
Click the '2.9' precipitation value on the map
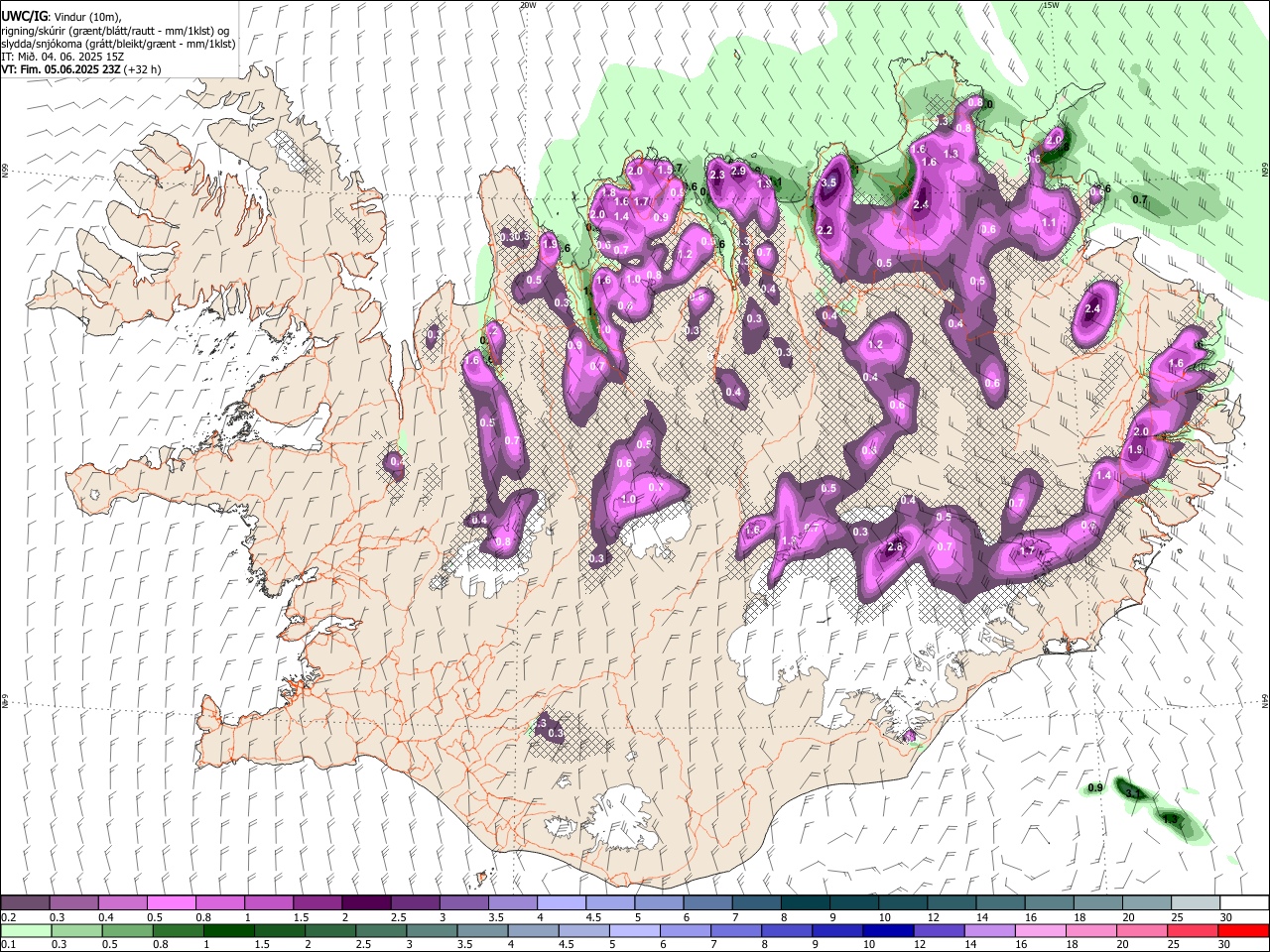[738, 171]
